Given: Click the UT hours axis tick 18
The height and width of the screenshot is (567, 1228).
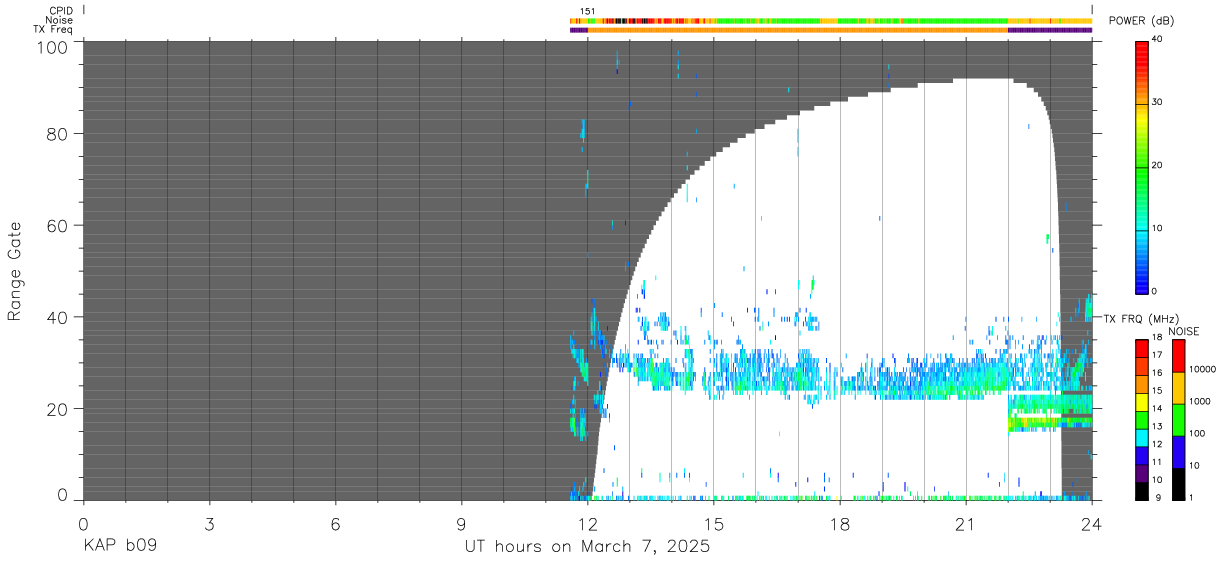Looking at the screenshot, I should tap(840, 524).
